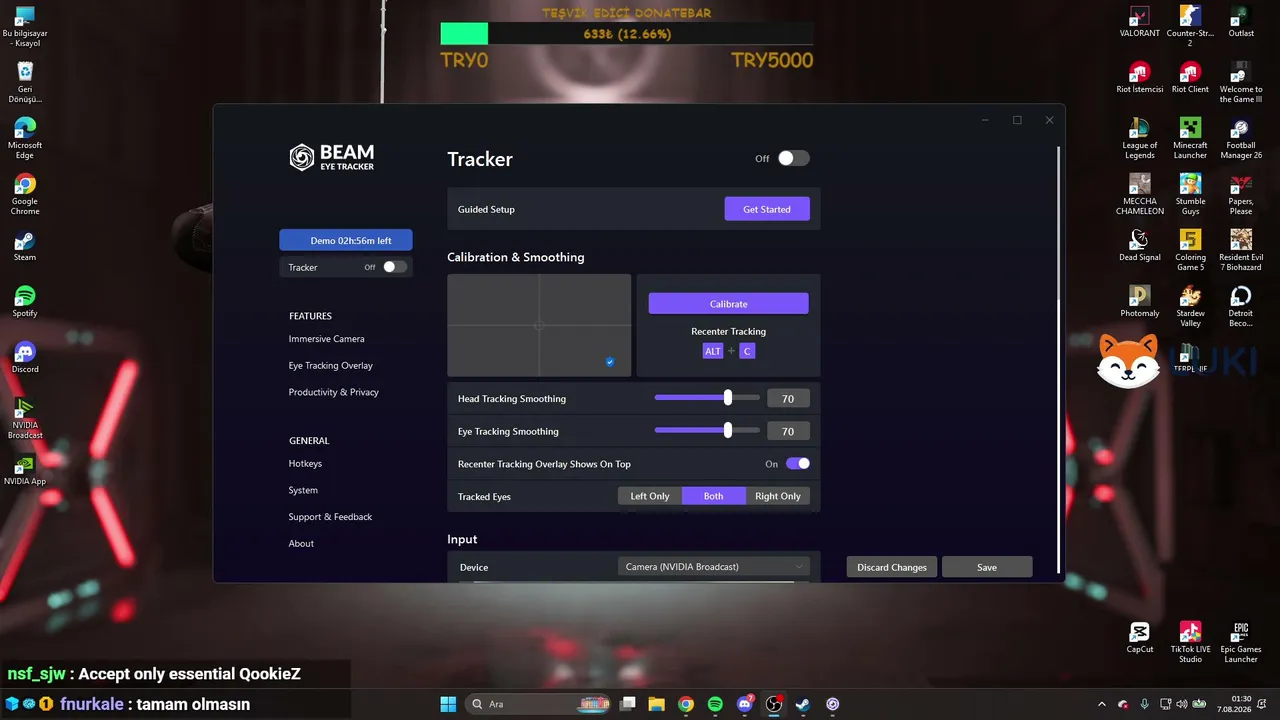The height and width of the screenshot is (720, 1280).
Task: Select the Stumble Guys desktop icon
Action: pyautogui.click(x=1190, y=195)
